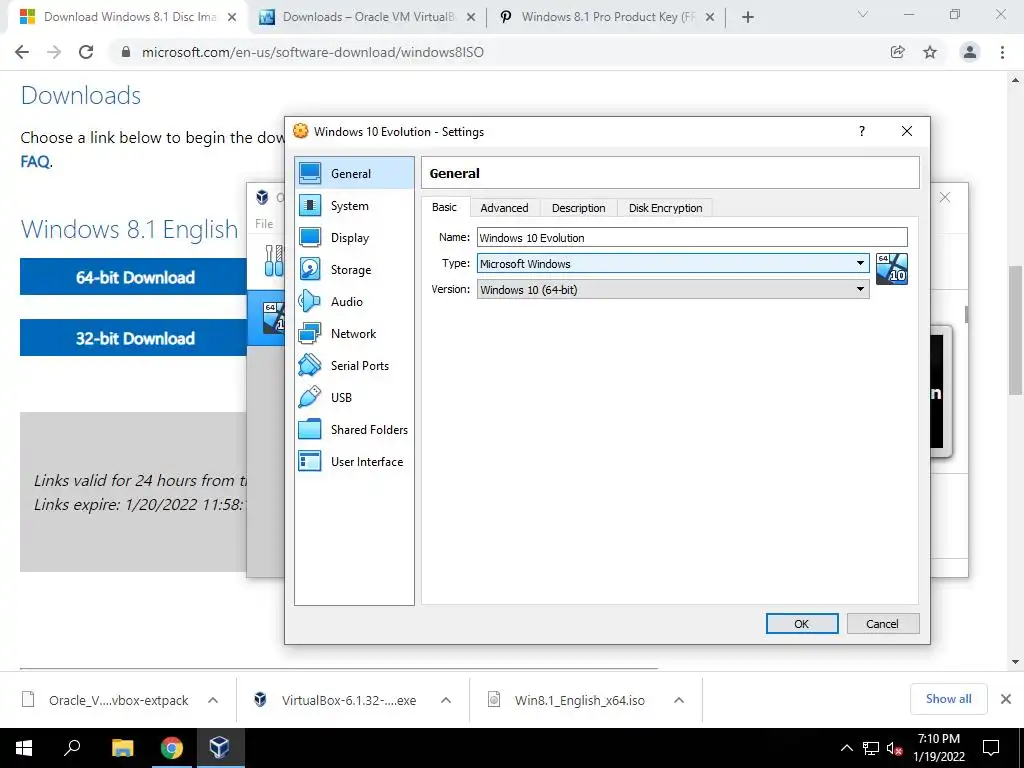Image resolution: width=1024 pixels, height=768 pixels.
Task: Reload the Microsoft download page
Action: click(x=86, y=52)
